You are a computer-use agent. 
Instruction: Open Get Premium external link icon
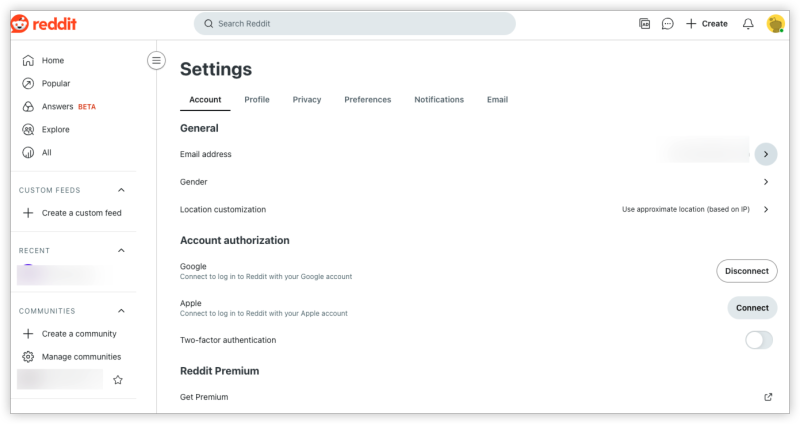(768, 397)
